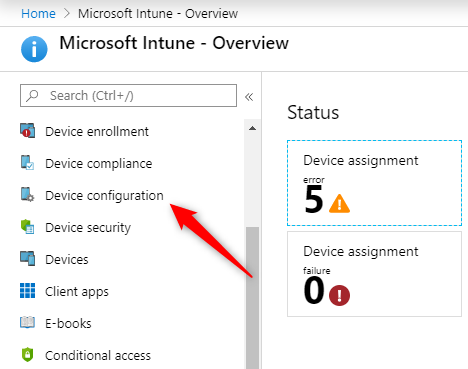Click the Client apps grid icon
Screen dimensions: 468x369
point(27,291)
